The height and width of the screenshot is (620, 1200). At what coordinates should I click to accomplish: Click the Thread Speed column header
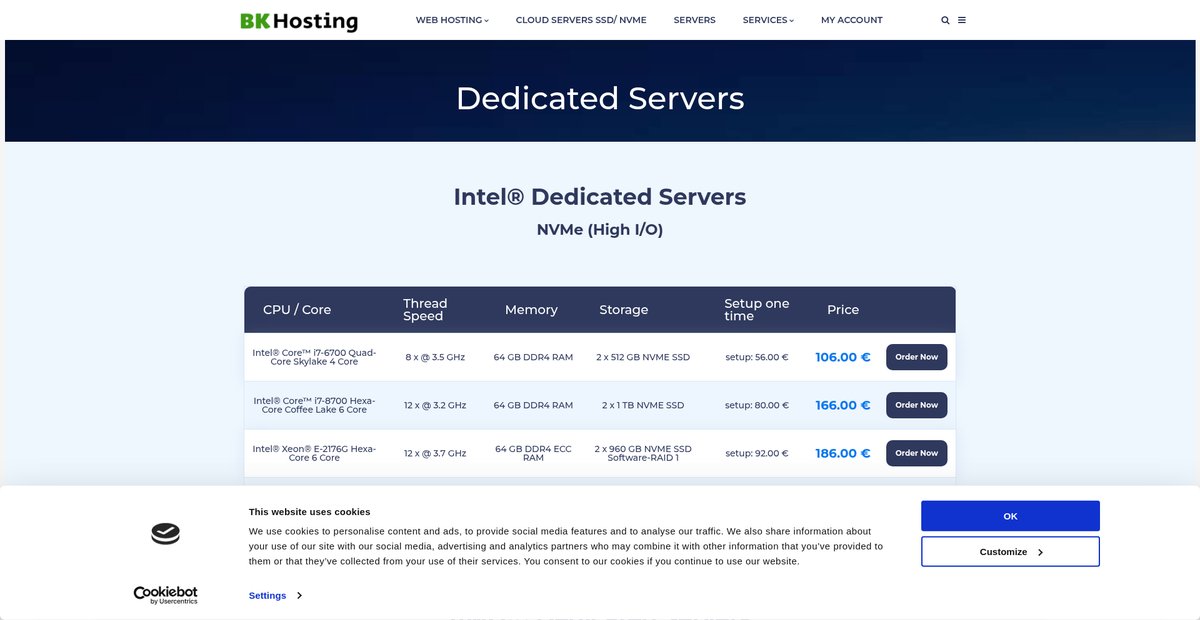[425, 310]
